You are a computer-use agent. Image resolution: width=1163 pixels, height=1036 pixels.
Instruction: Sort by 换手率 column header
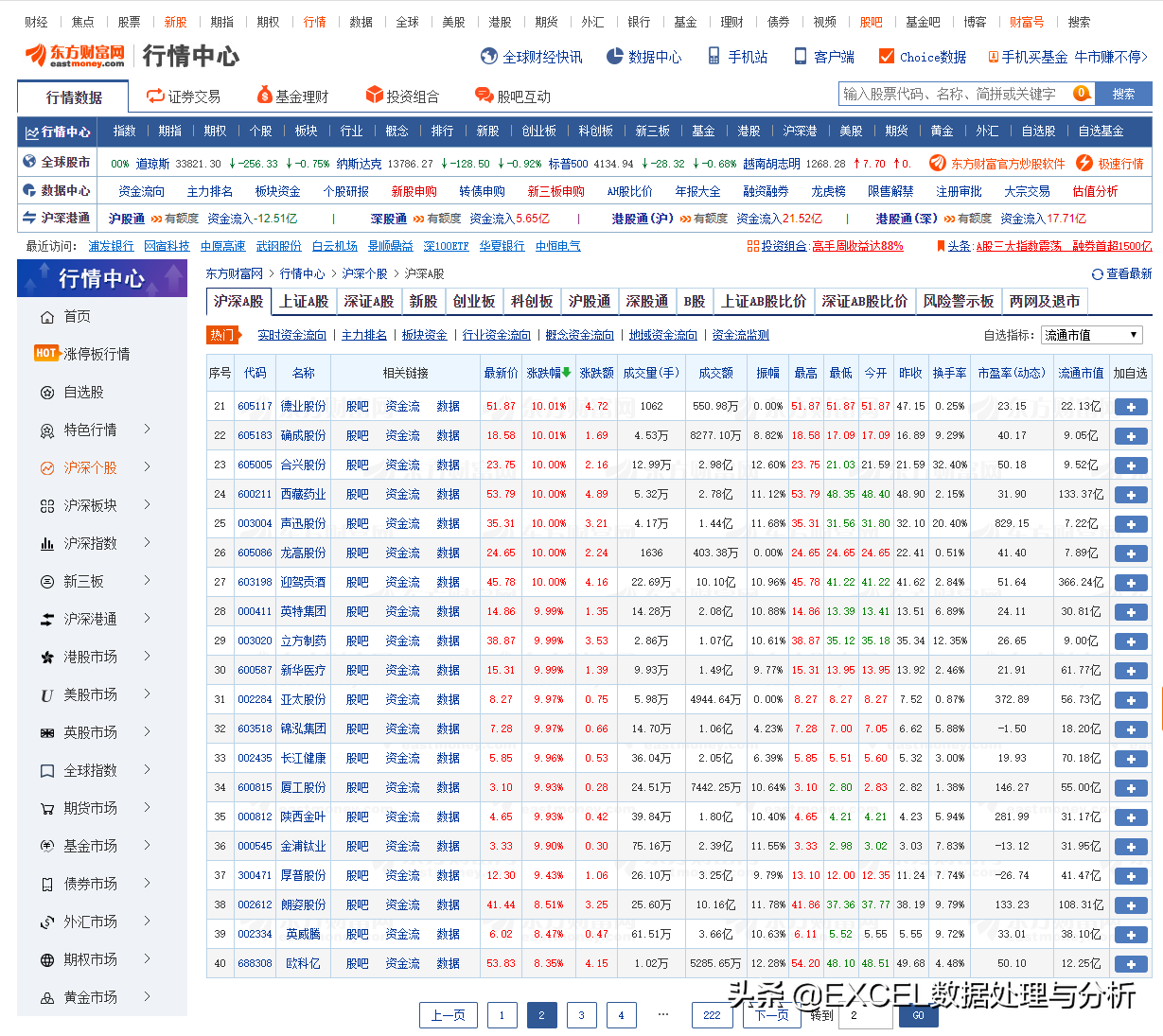949,373
